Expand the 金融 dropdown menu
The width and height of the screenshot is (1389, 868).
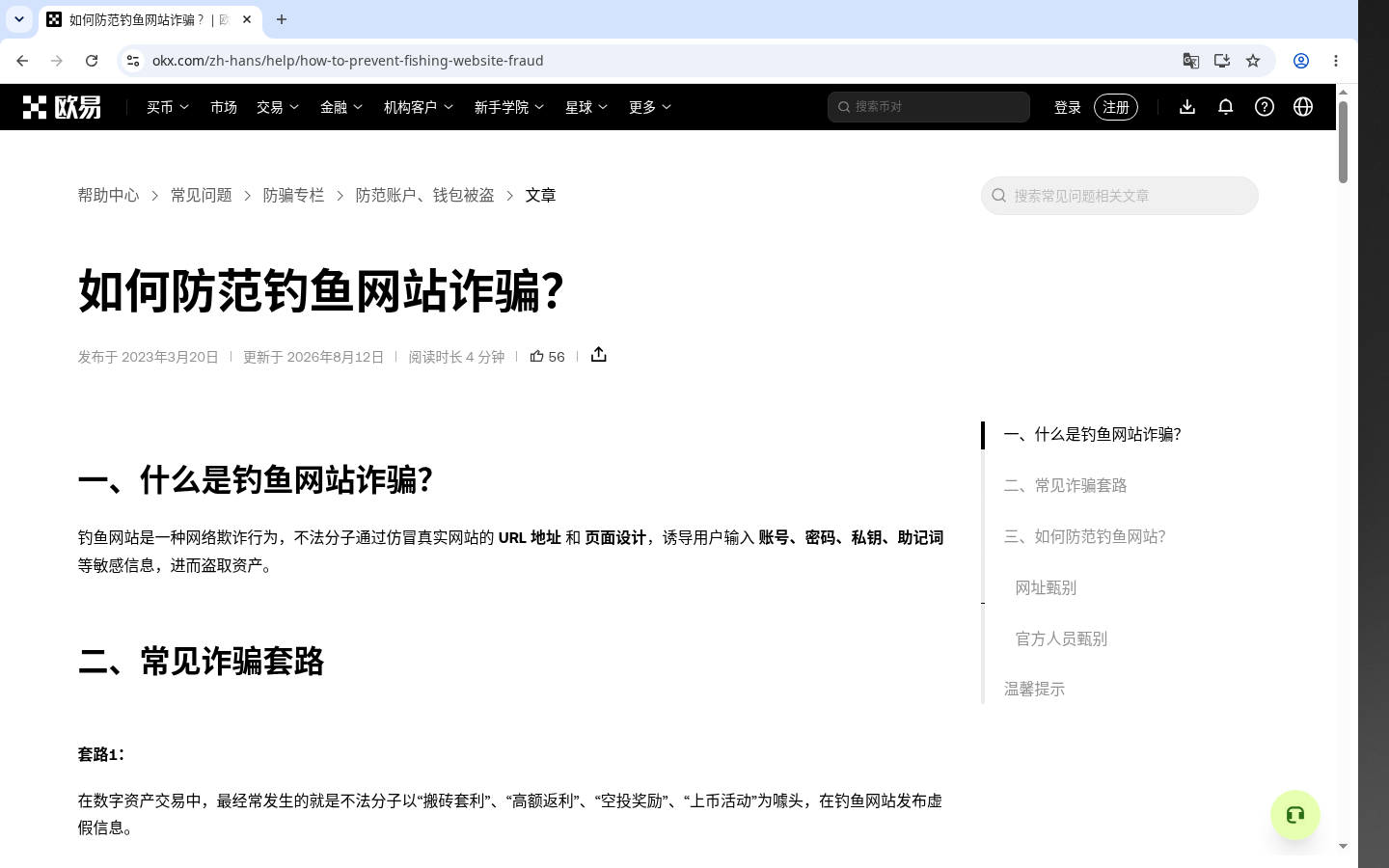click(x=341, y=107)
